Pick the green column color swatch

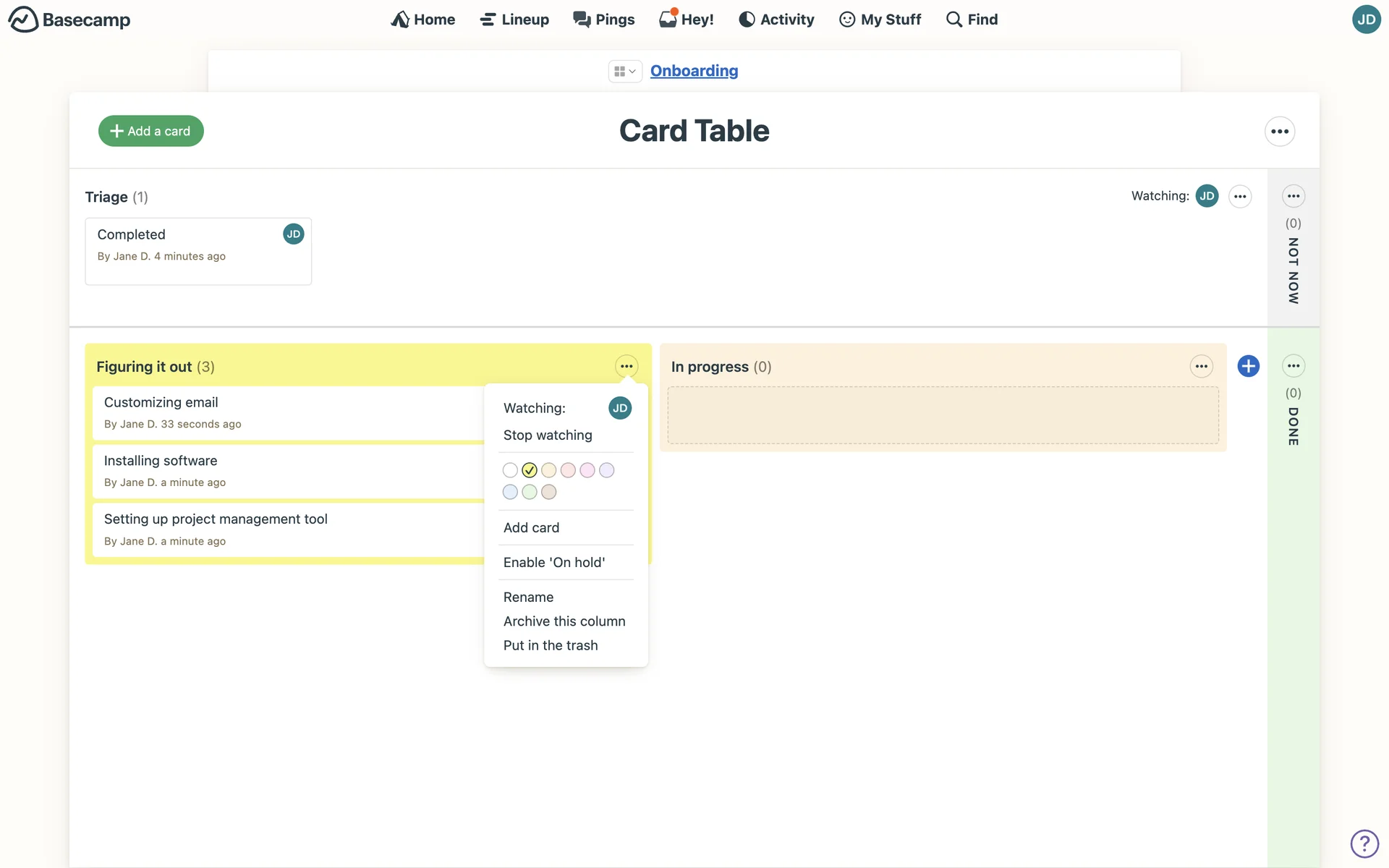[530, 492]
